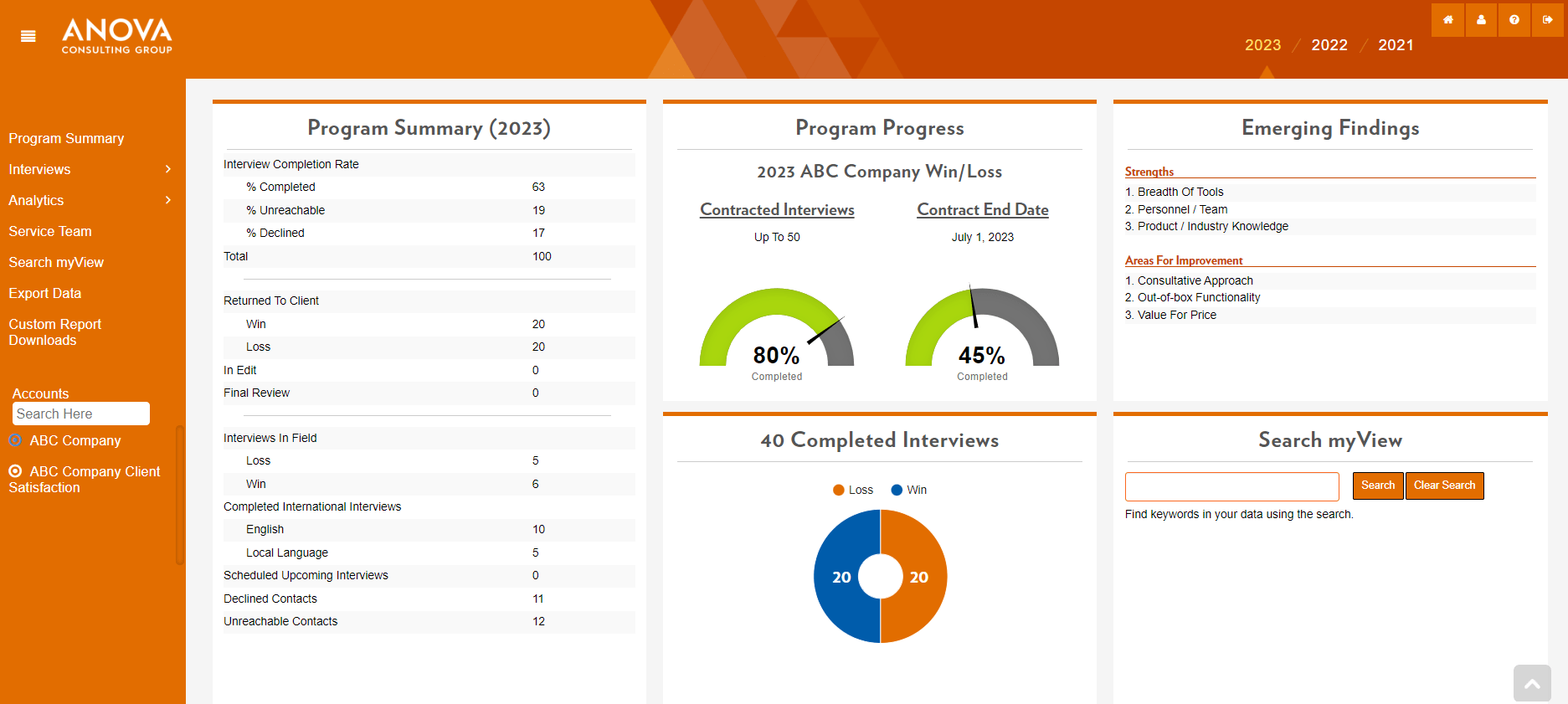The width and height of the screenshot is (1568, 704).
Task: Click the scroll-to-top arrow button
Action: point(1532,683)
